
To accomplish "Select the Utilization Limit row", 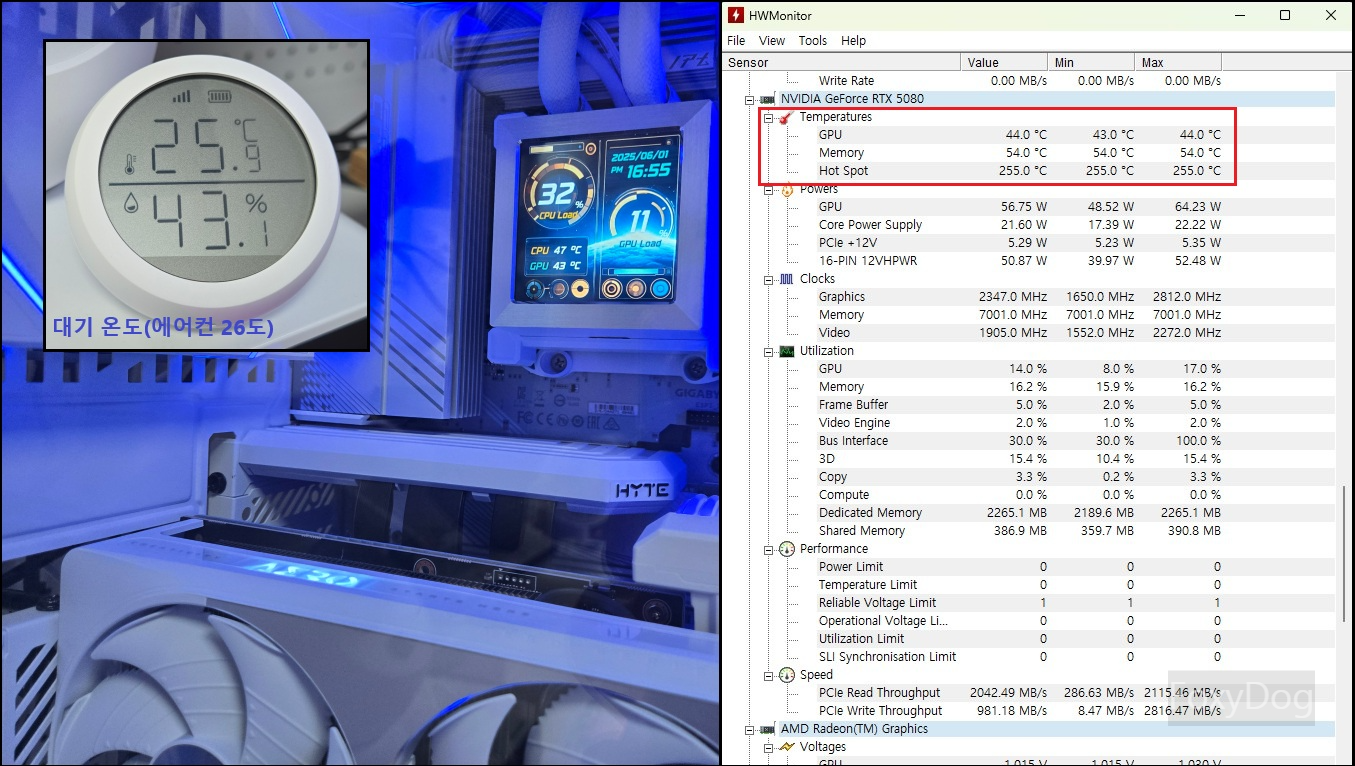I will point(1028,639).
